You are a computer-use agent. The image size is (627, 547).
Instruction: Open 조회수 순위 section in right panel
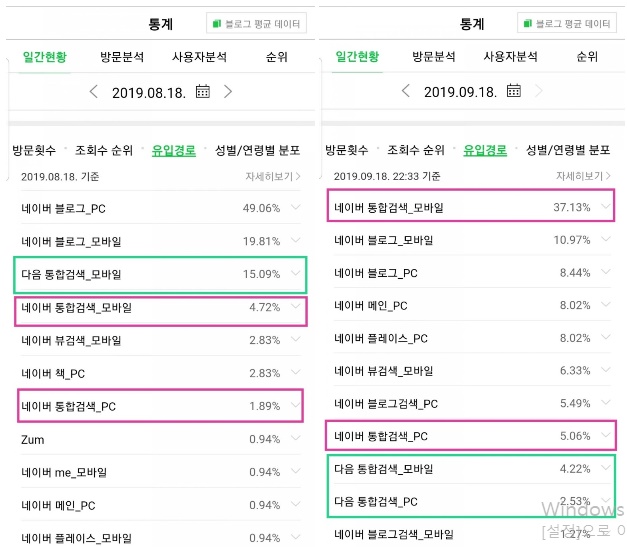click(x=416, y=150)
